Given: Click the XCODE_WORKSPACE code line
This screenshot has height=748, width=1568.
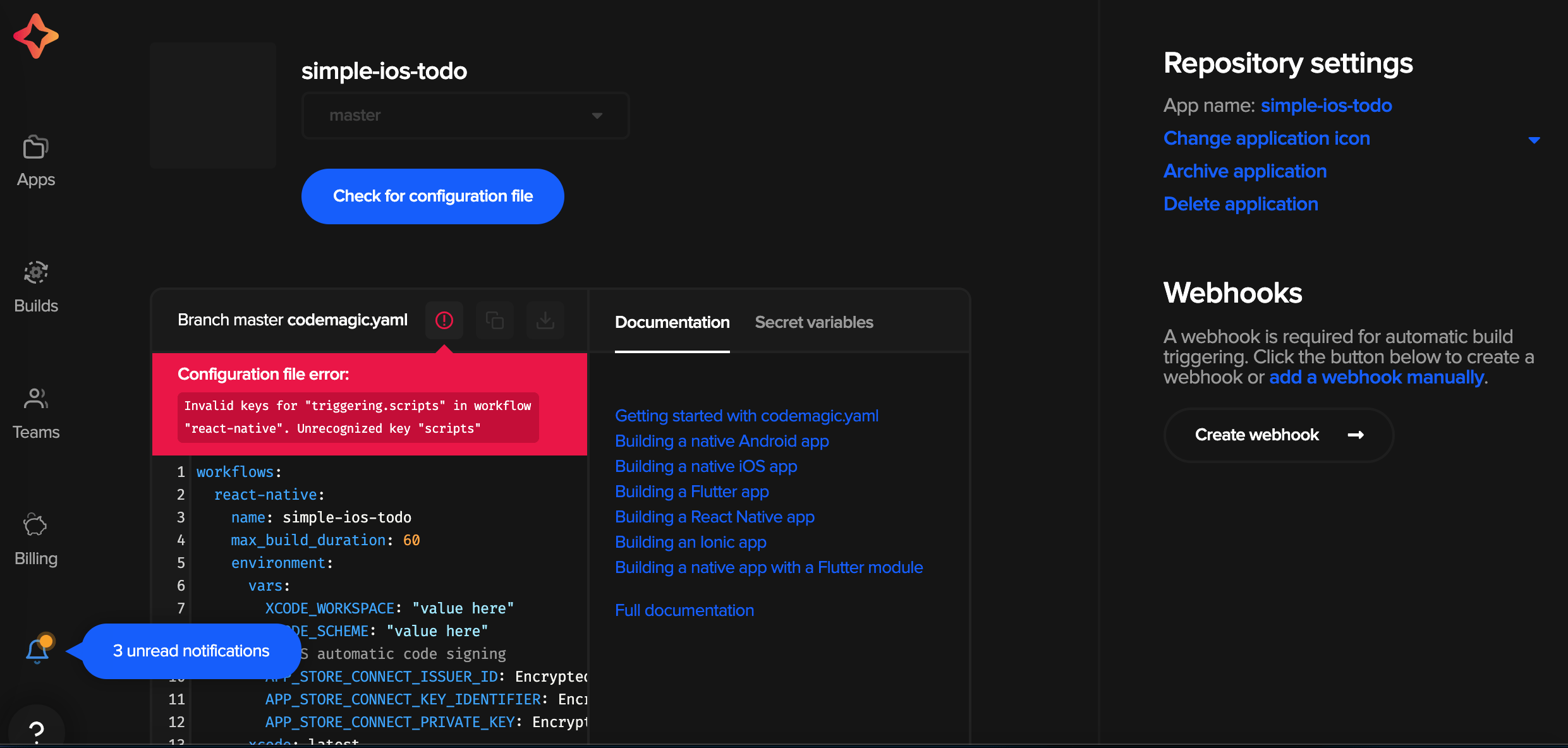Looking at the screenshot, I should pos(389,608).
